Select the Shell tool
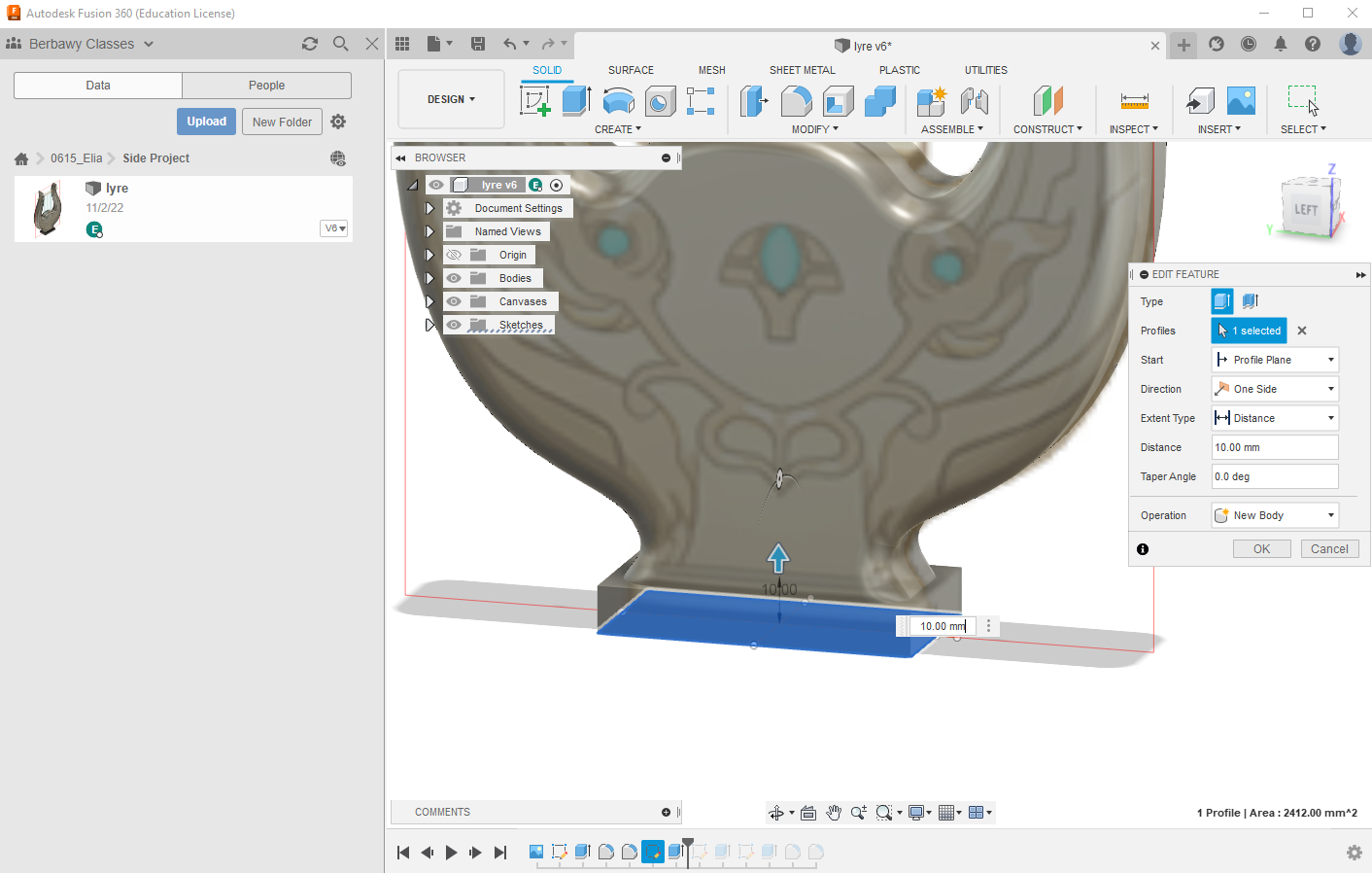Viewport: 1372px width, 873px height. click(x=838, y=101)
